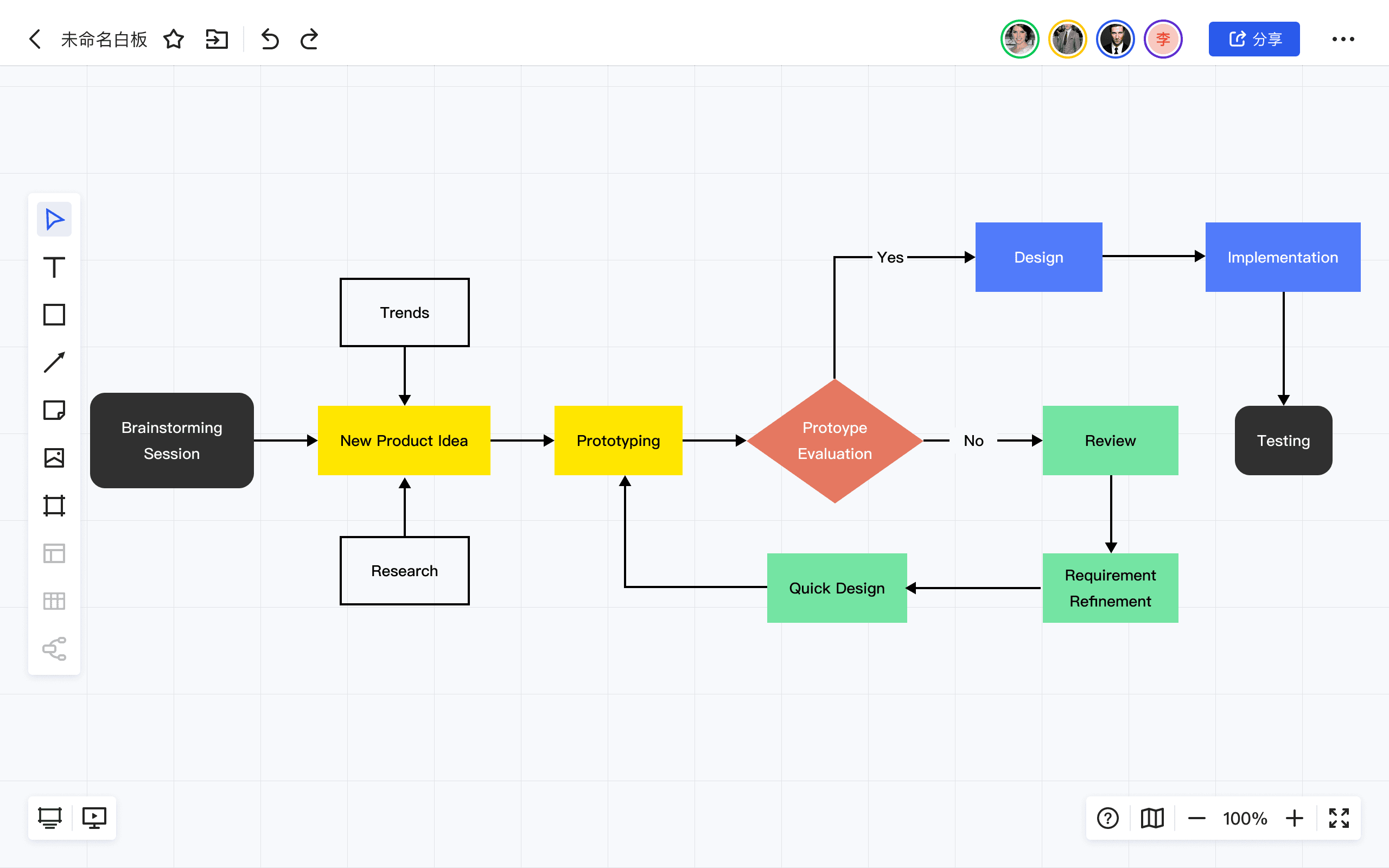Activate the selection pointer tool
Viewport: 1389px width, 868px height.
pyautogui.click(x=54, y=219)
